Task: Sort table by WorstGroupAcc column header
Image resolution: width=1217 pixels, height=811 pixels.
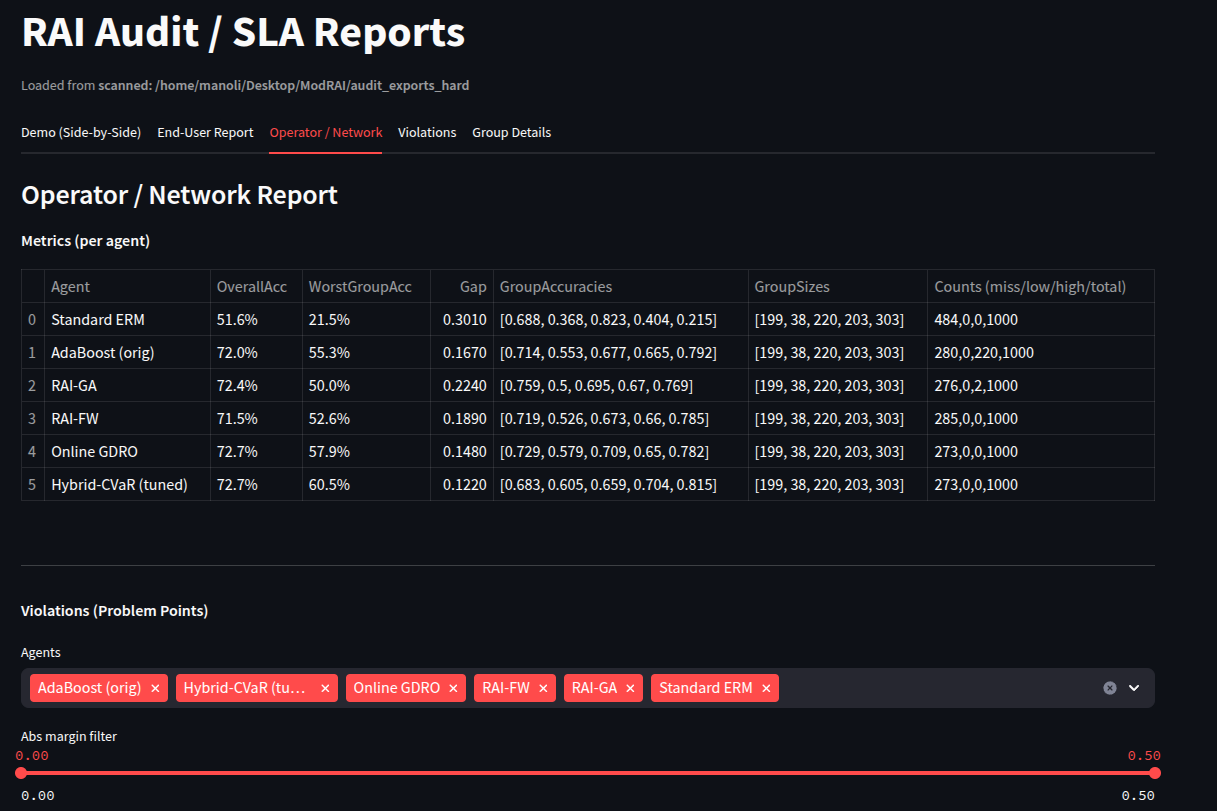Action: 360,287
